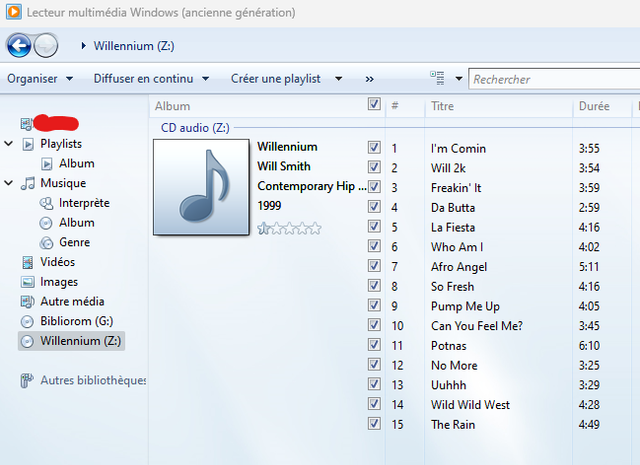Select the track So Fresh
640x465 pixels.
452,287
